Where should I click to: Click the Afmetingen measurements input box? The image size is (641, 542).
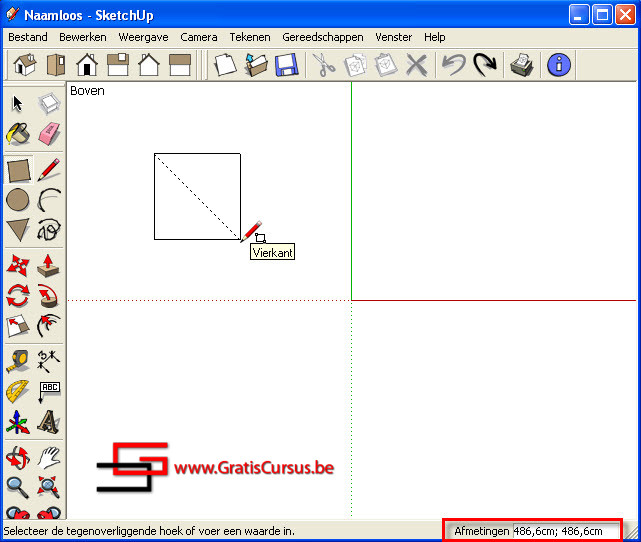point(566,531)
